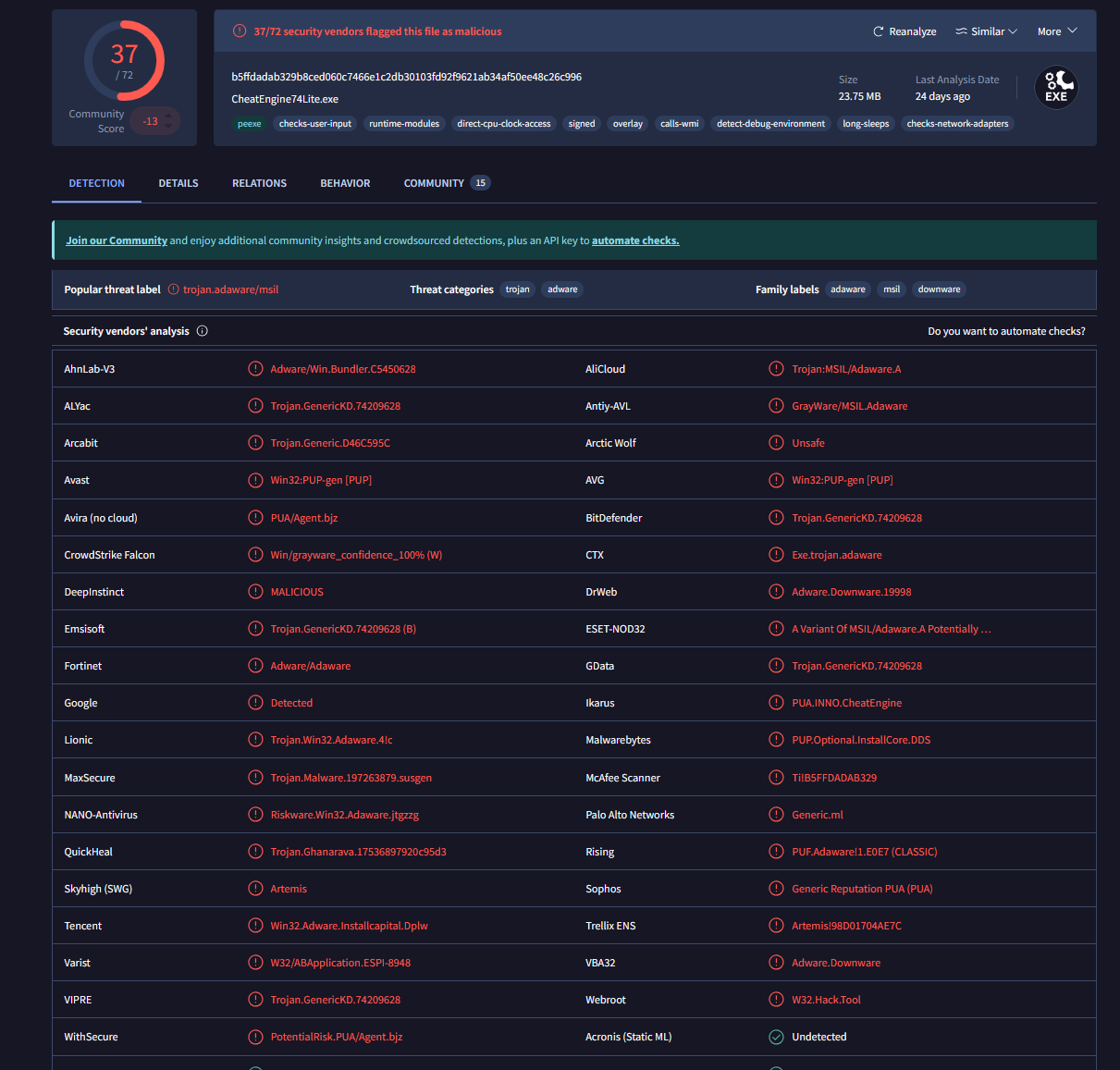Click the direct-cpu-clock-access tag
1120x1070 pixels.
pyautogui.click(x=504, y=124)
